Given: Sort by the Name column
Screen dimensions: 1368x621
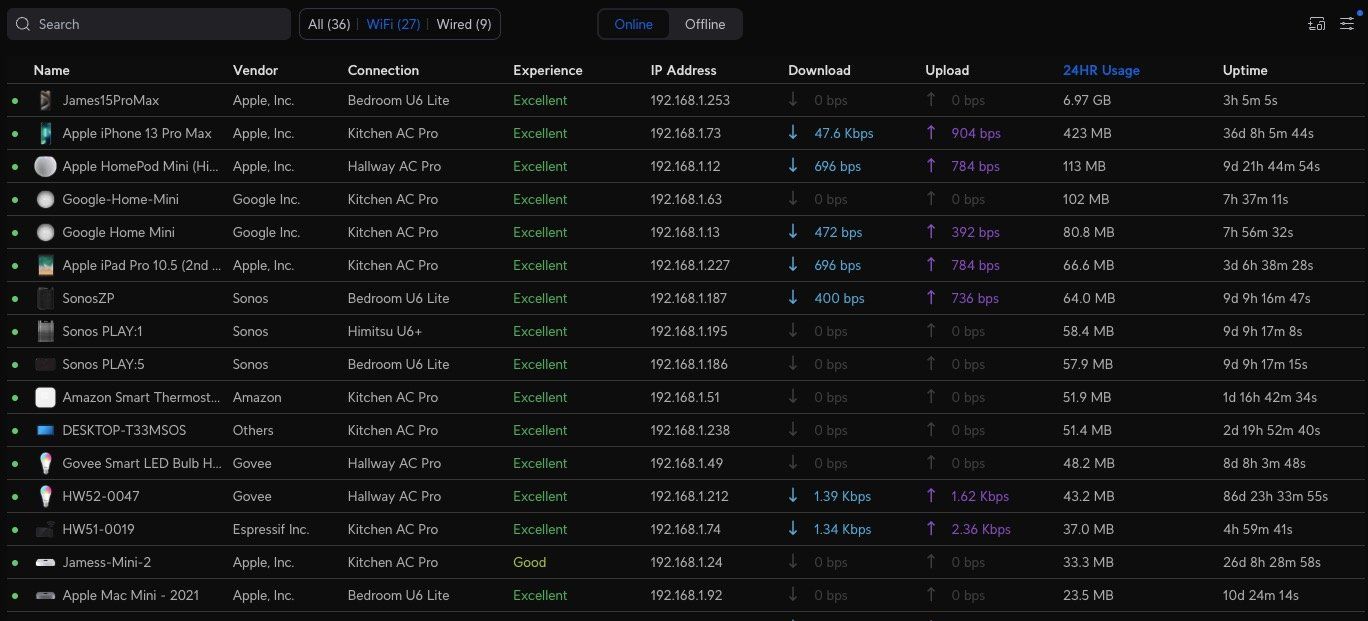Looking at the screenshot, I should tap(51, 70).
